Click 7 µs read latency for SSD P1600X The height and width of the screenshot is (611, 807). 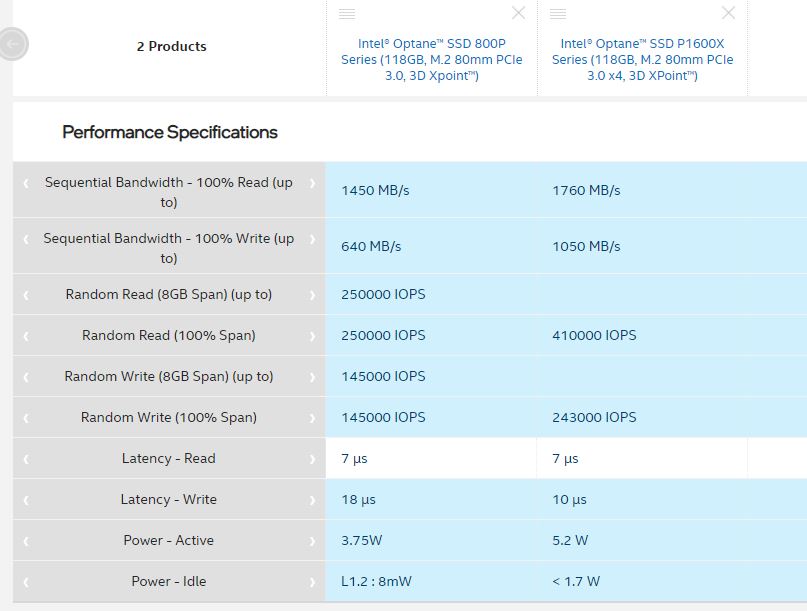[565, 459]
